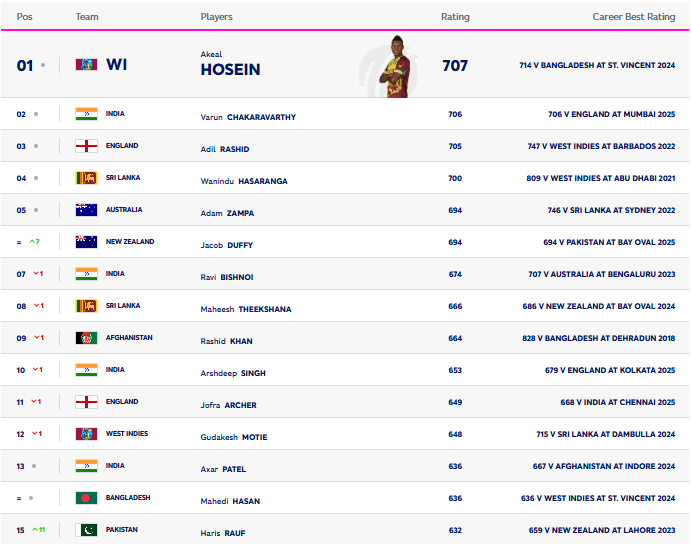Click green up-11 indicator for Haris Rauf

[39, 529]
